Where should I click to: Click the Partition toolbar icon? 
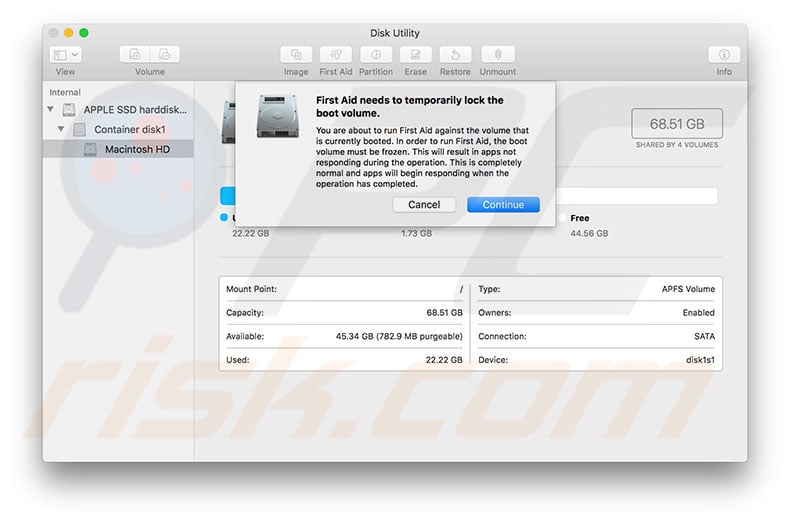pos(376,54)
